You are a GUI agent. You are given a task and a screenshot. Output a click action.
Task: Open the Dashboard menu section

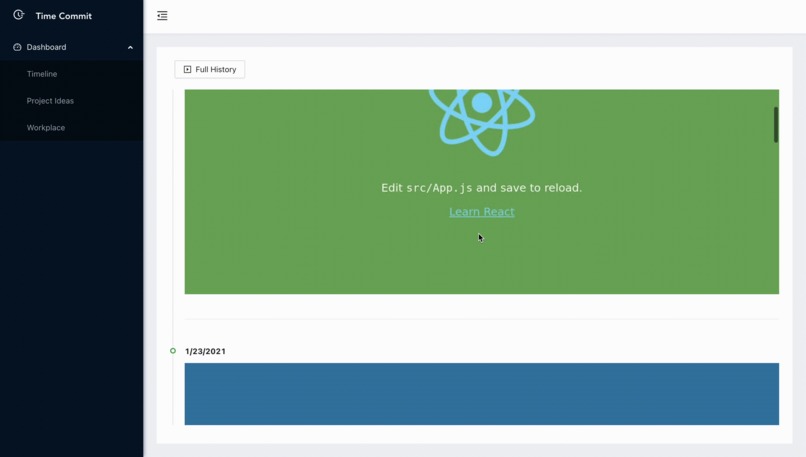(x=71, y=47)
